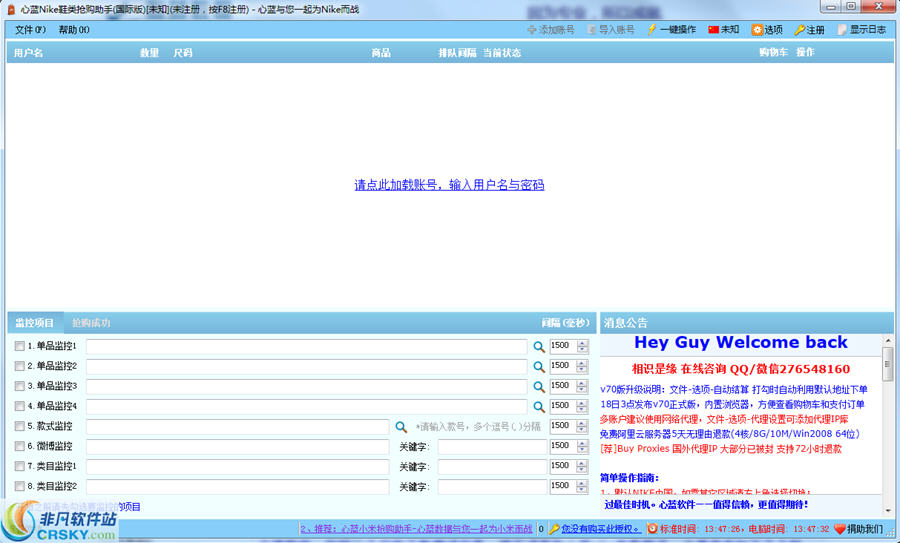900x543 pixels.
Task: Enable 5. 款式监控 checkbox
Action: pyautogui.click(x=20, y=426)
